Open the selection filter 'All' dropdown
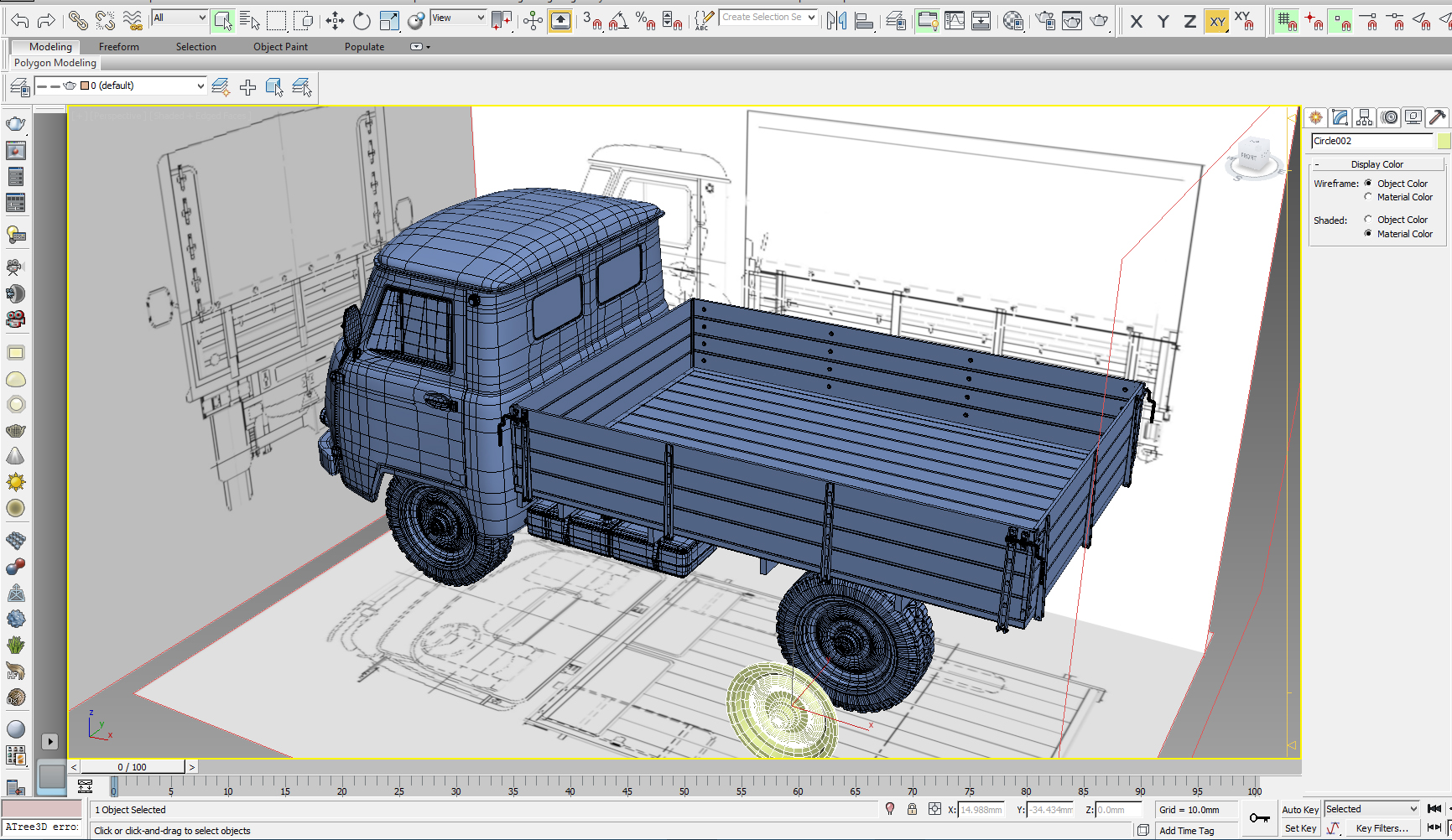Image resolution: width=1452 pixels, height=840 pixels. 180,18
